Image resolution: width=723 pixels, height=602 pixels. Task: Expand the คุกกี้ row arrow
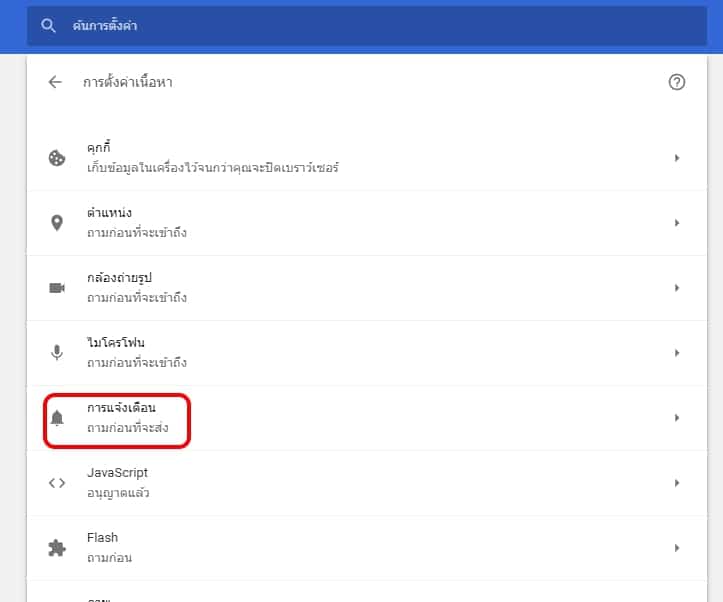pyautogui.click(x=677, y=158)
